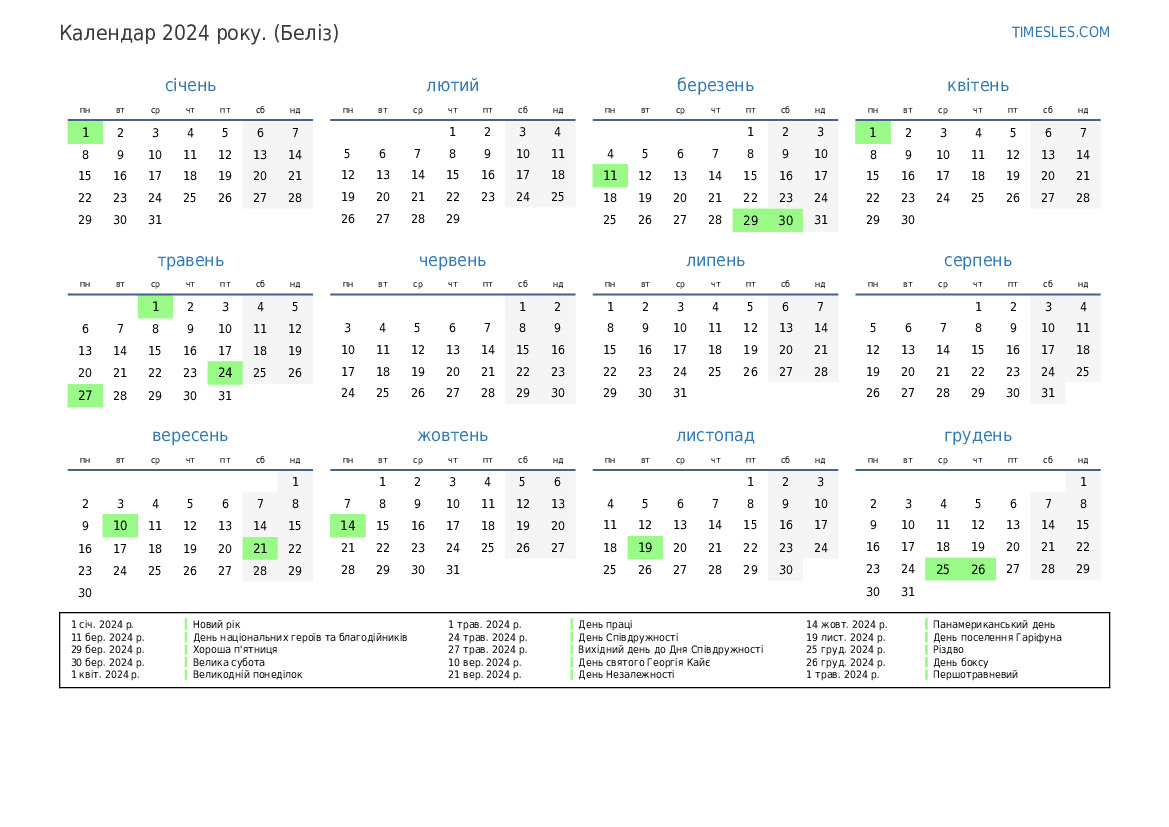This screenshot has width=1169, height=827.
Task: Click highlighted December 26 date
Action: pos(978,569)
